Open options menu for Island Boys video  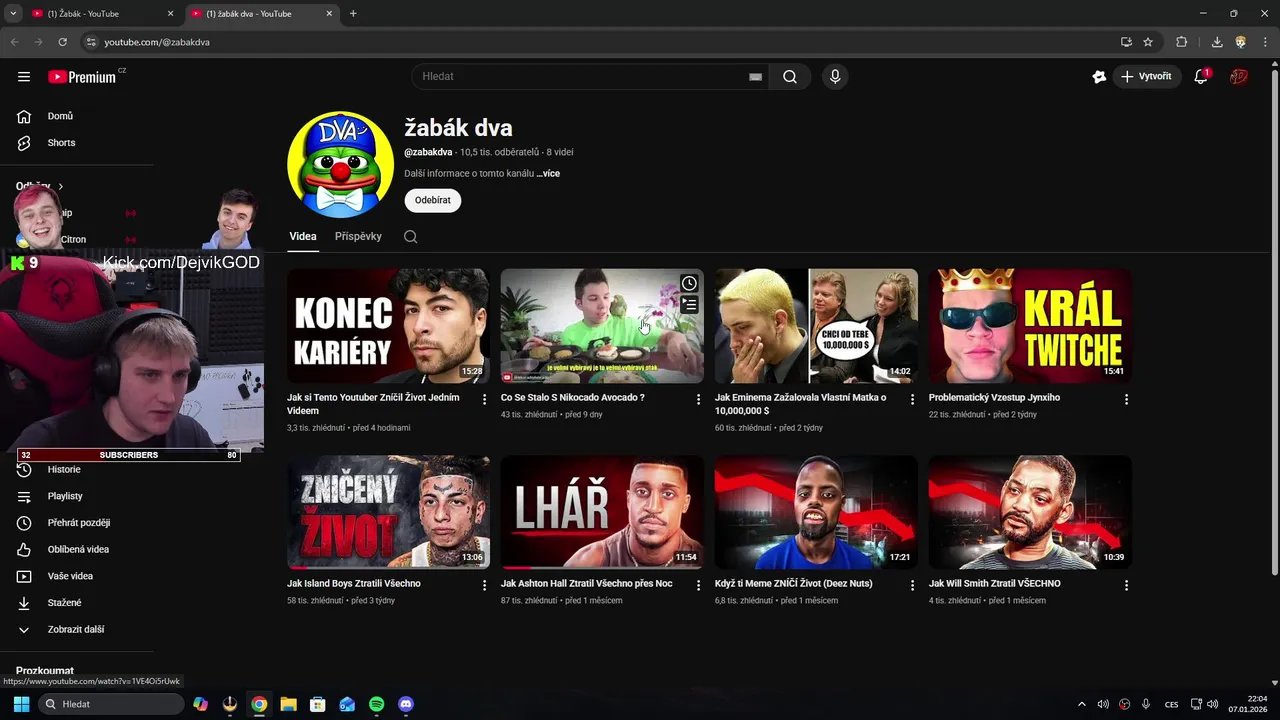tap(484, 585)
